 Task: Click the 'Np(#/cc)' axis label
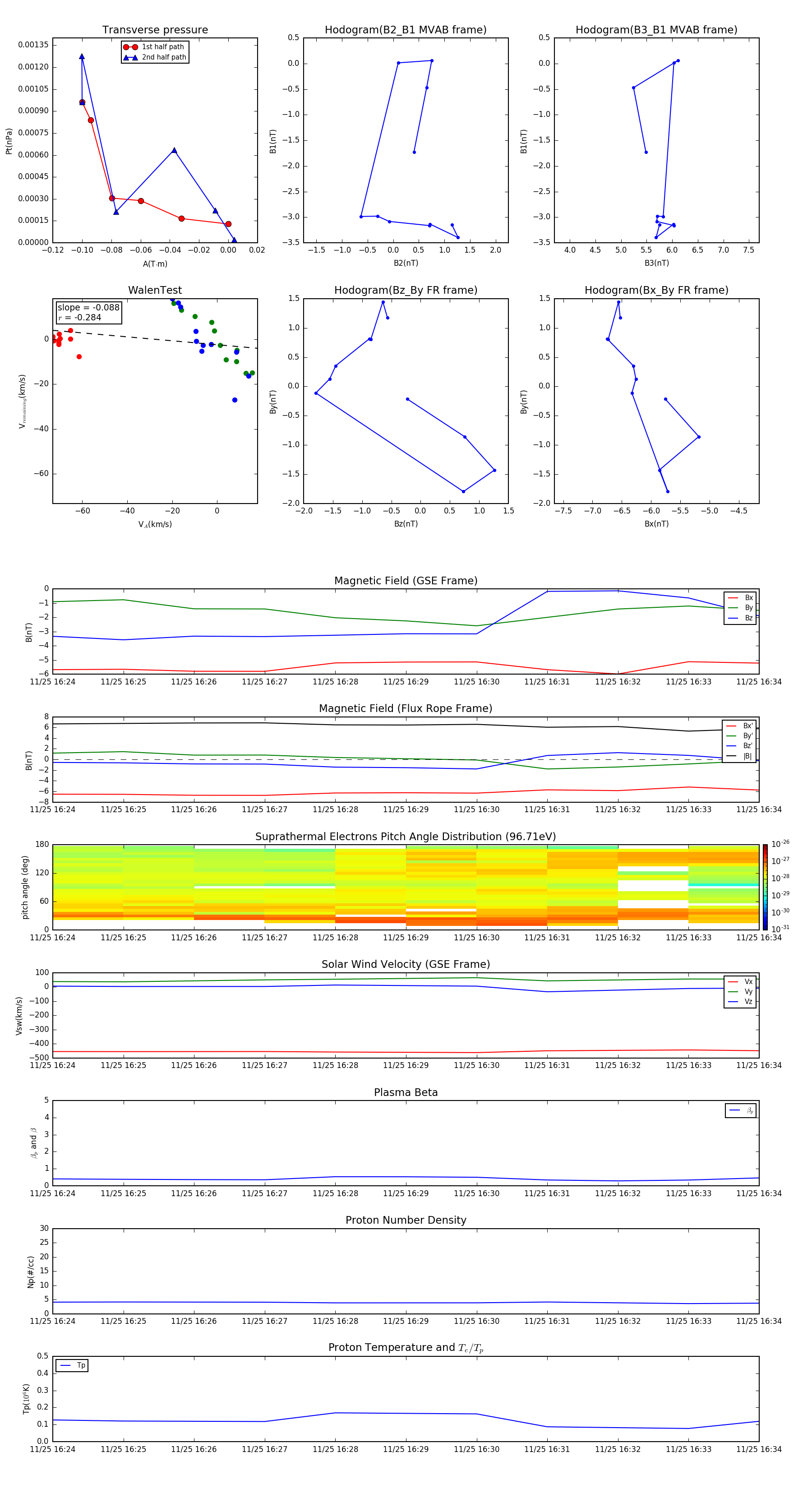(x=31, y=1272)
